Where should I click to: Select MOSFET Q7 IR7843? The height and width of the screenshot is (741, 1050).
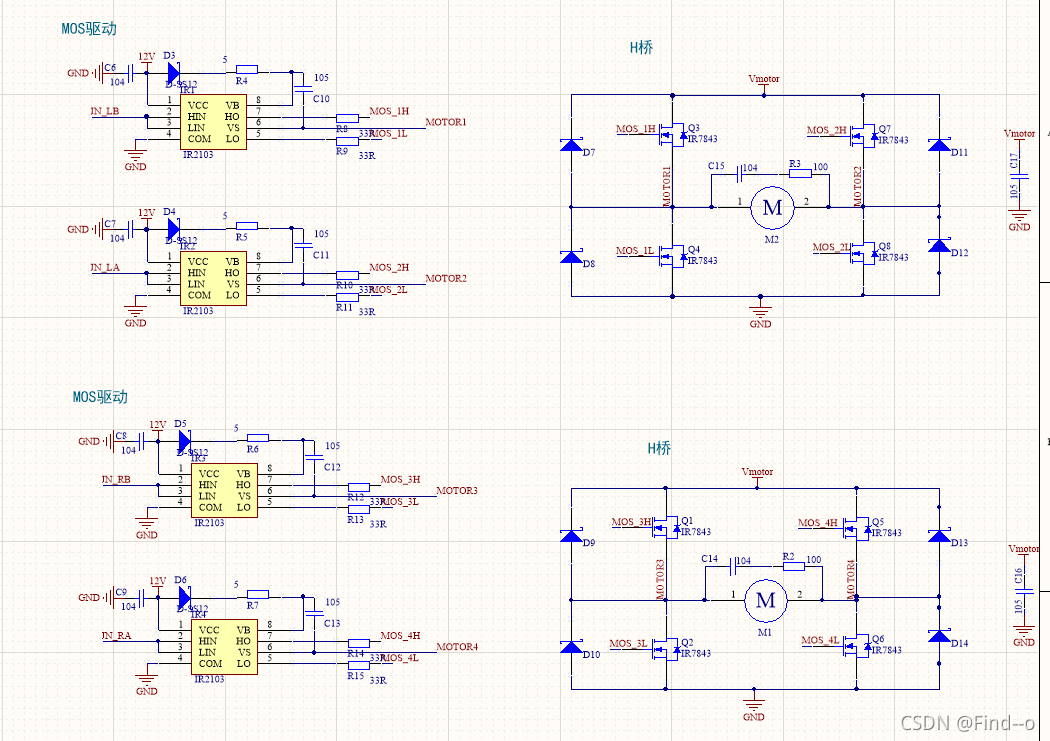point(863,136)
